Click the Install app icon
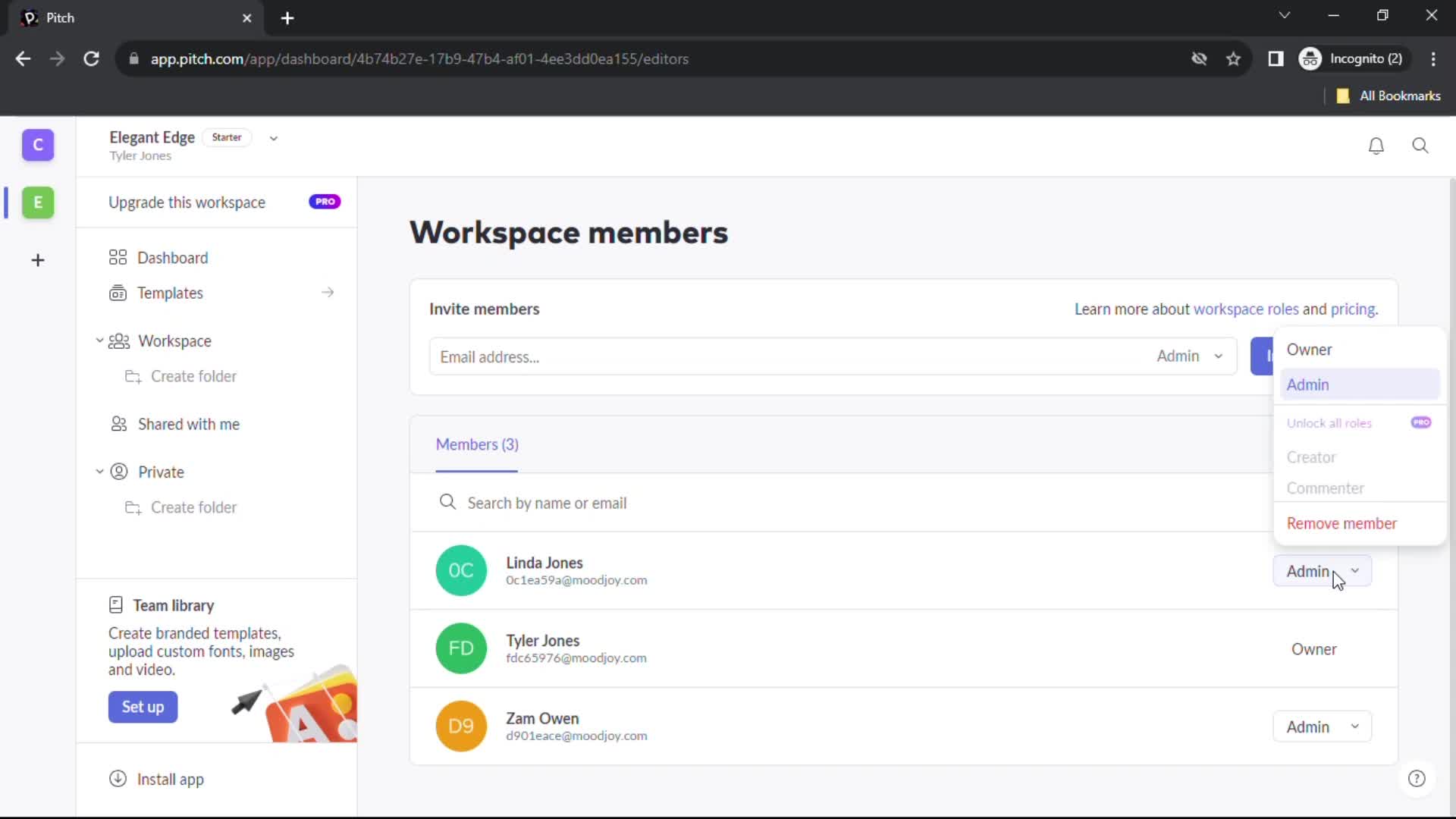 pyautogui.click(x=117, y=779)
